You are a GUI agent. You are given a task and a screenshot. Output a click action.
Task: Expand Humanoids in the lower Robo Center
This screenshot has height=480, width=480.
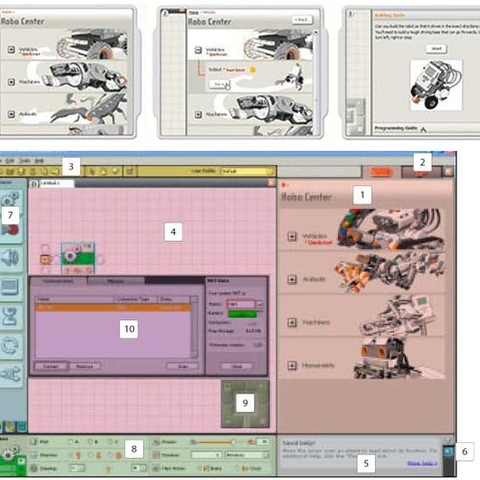292,365
